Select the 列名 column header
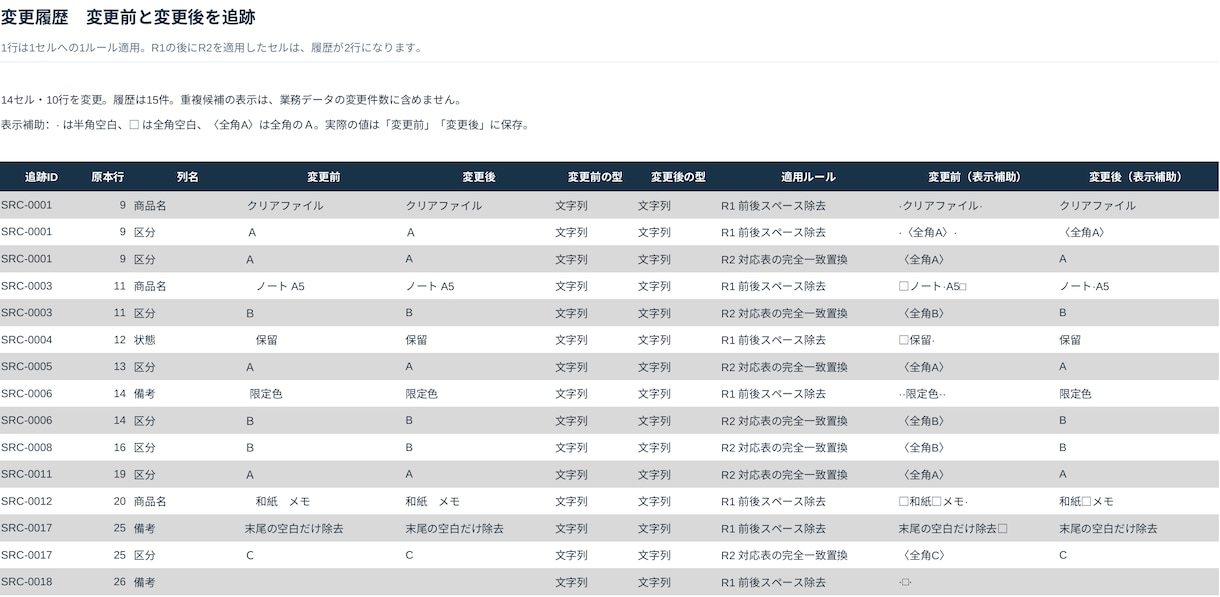Screen dimensions: 1220x597 pyautogui.click(x=188, y=177)
